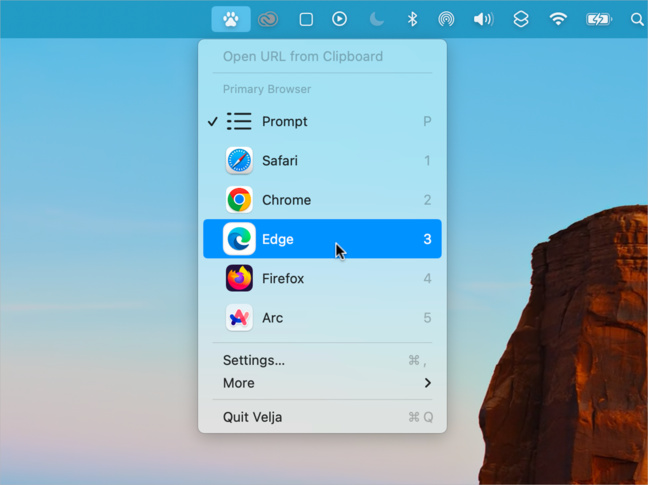Viewport: 648px width, 485px height.
Task: Click the rounded square menu bar icon
Action: pos(306,19)
